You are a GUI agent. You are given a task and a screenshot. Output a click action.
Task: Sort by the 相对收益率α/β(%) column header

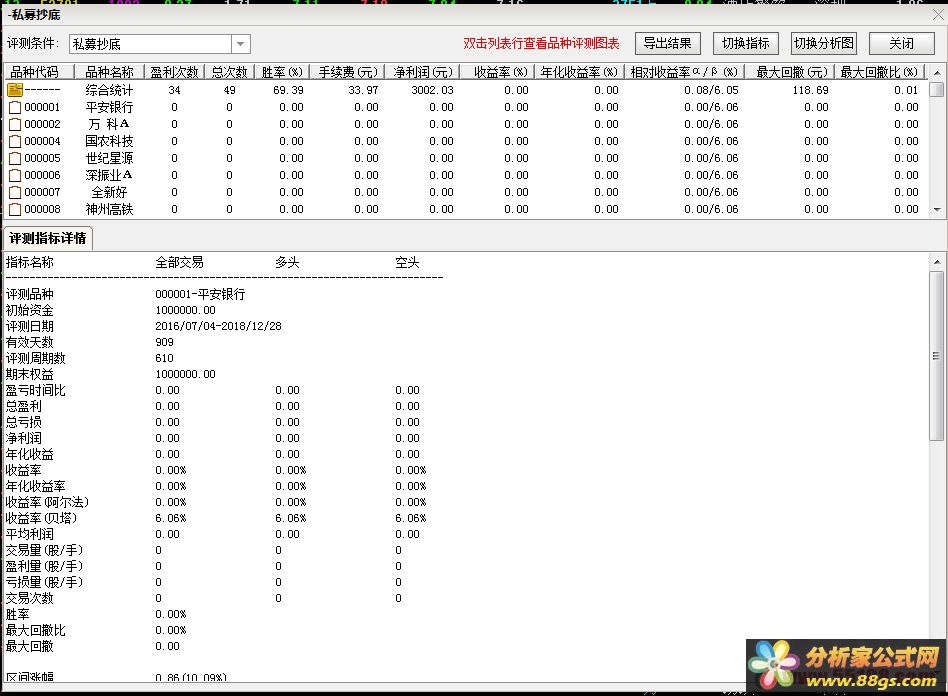(x=684, y=72)
